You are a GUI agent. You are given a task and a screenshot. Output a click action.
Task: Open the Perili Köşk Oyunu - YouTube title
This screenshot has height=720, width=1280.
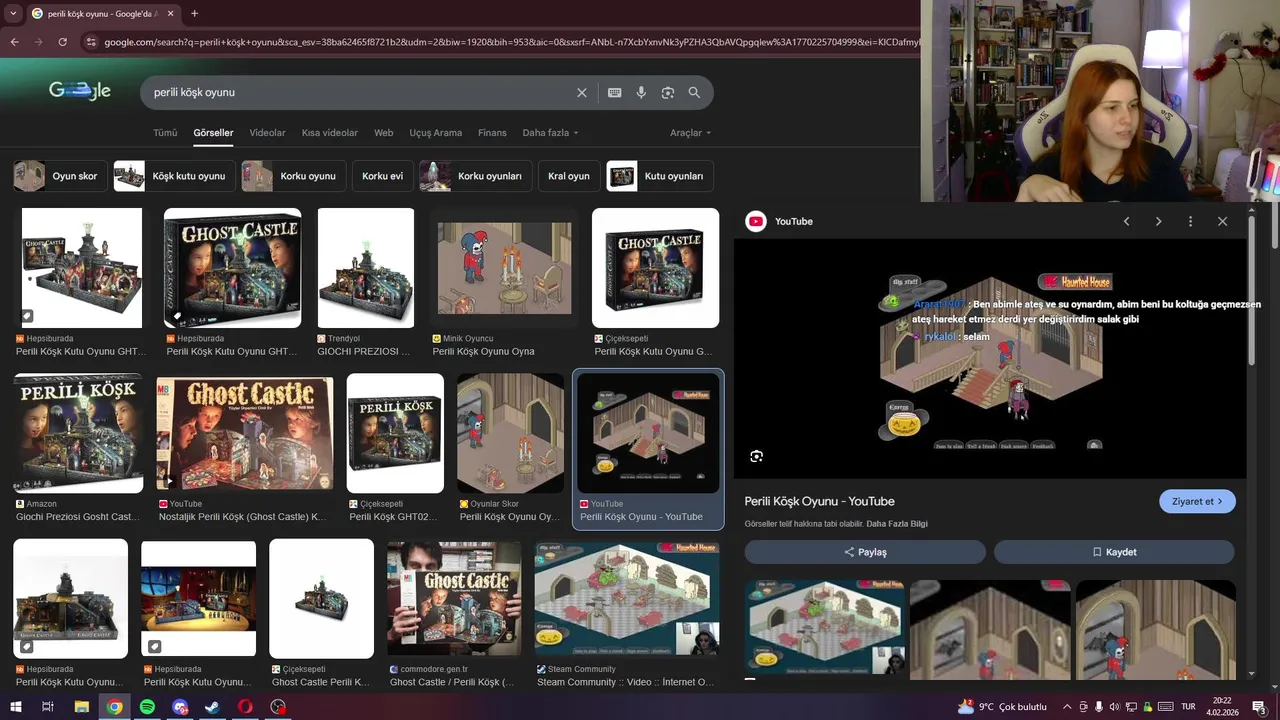click(819, 501)
